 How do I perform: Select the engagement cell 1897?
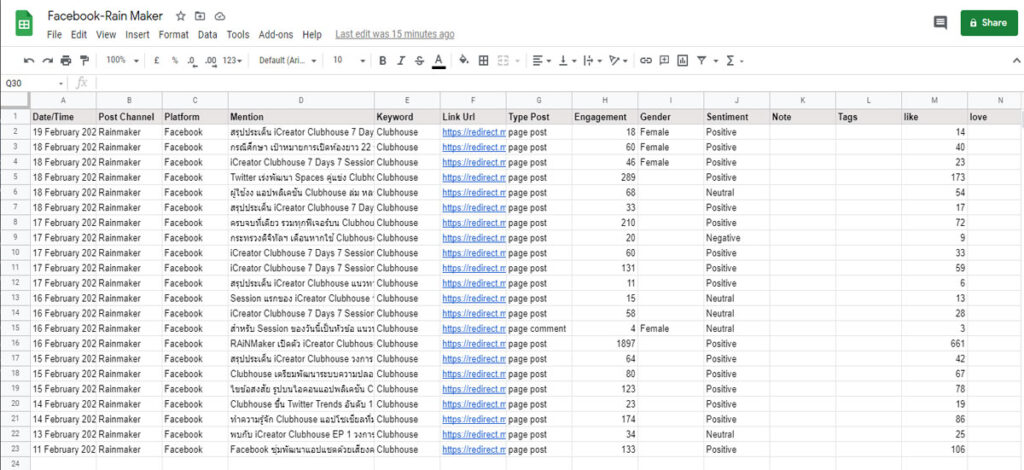click(605, 343)
